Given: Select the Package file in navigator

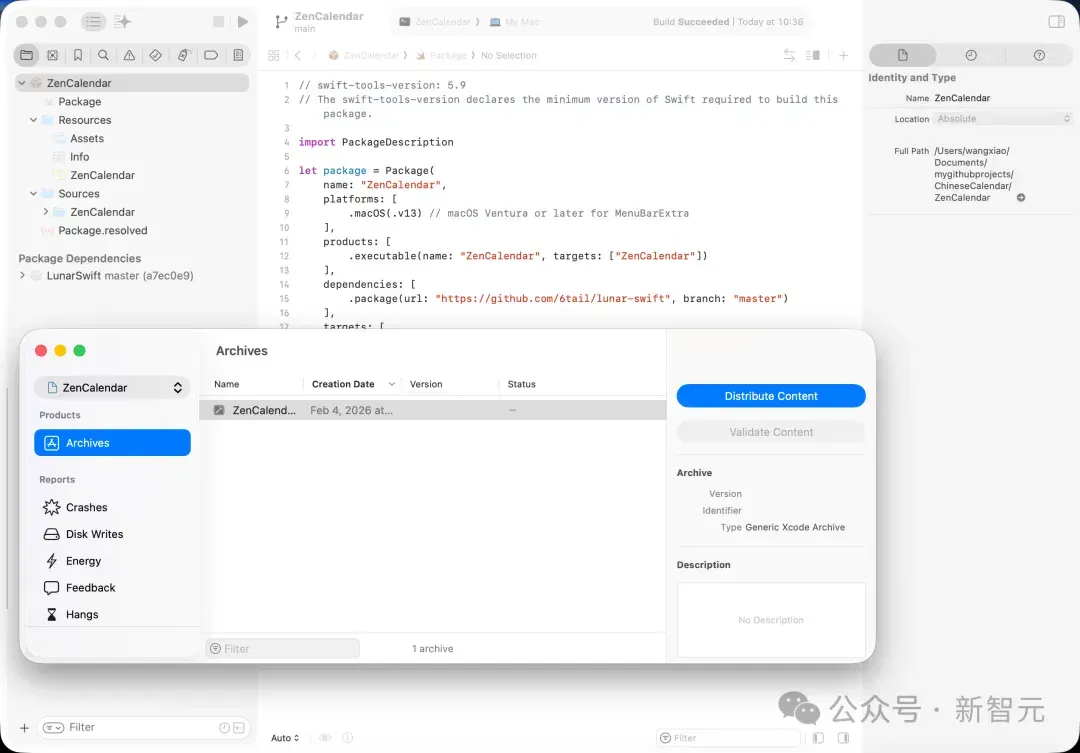Looking at the screenshot, I should click(79, 101).
